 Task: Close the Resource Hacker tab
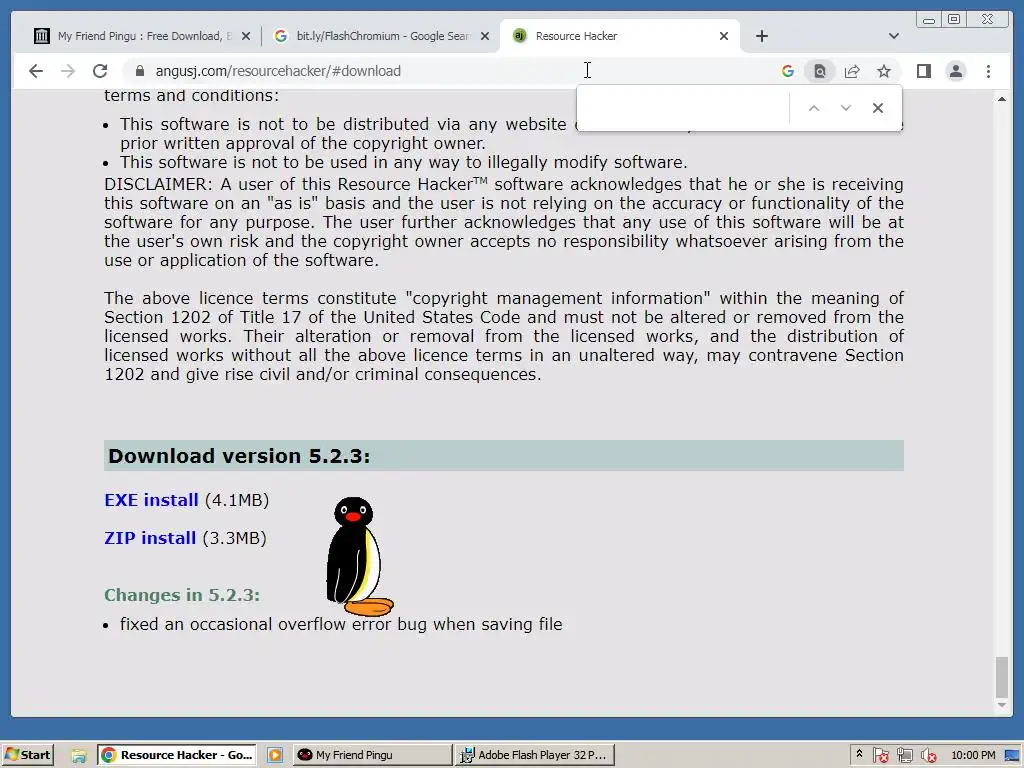point(724,36)
